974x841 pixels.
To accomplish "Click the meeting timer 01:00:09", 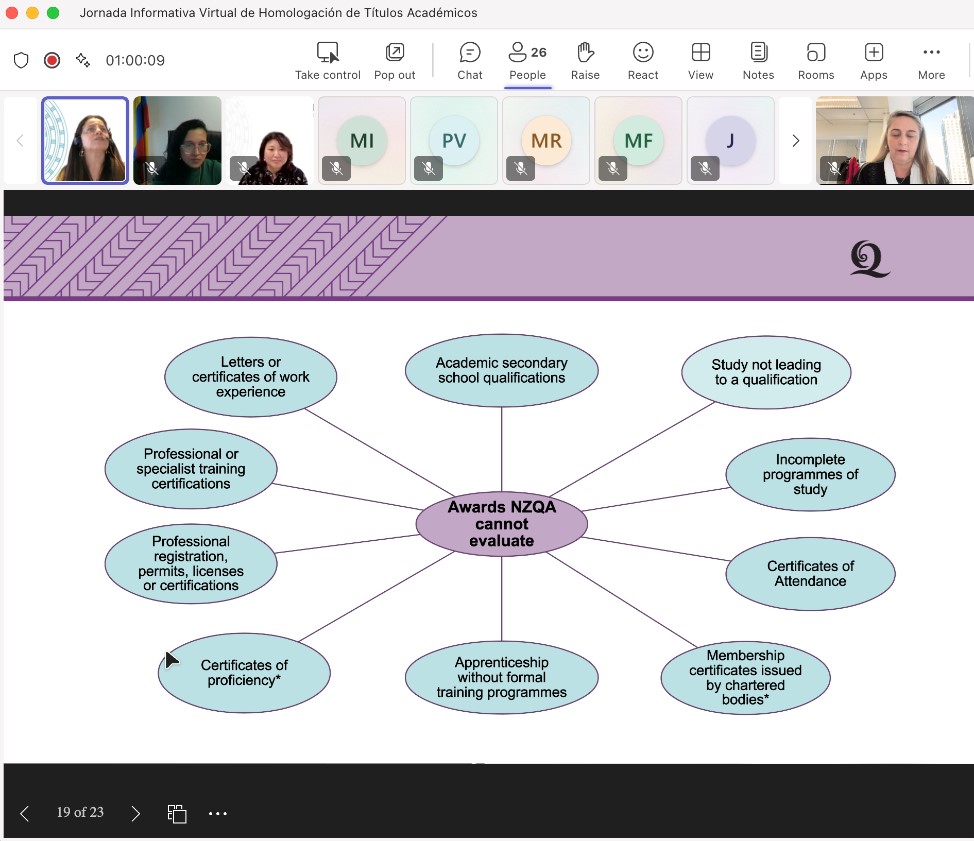I will tap(135, 60).
